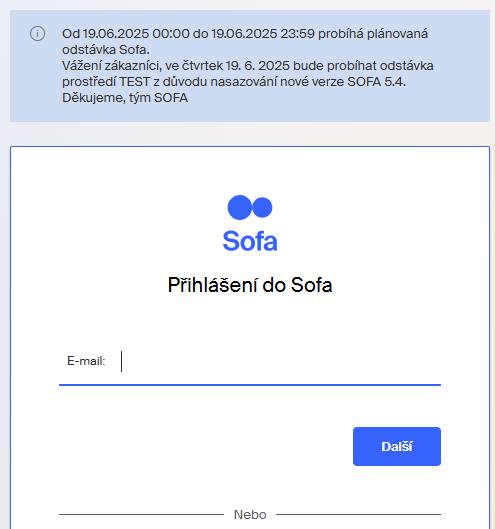This screenshot has width=495, height=529.
Task: Click the SOFA 5.4 version text in banner
Action: click(x=376, y=82)
